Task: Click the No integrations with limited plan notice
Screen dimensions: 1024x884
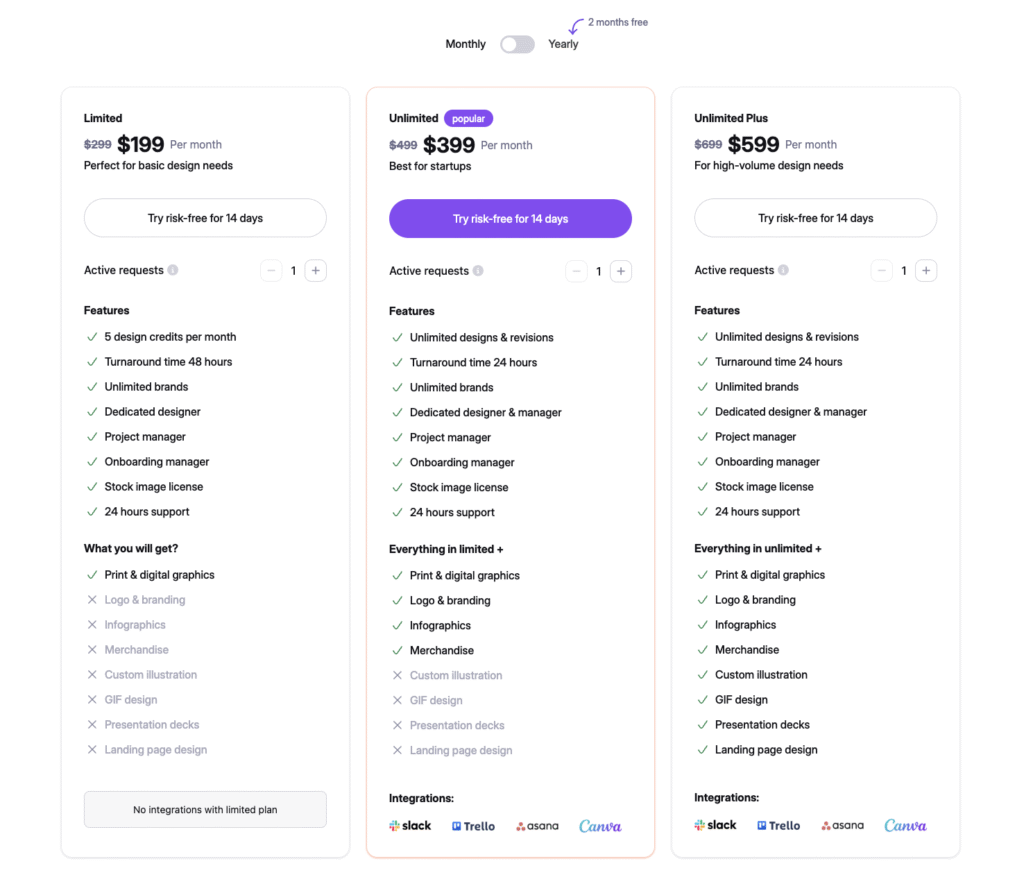Action: 204,809
